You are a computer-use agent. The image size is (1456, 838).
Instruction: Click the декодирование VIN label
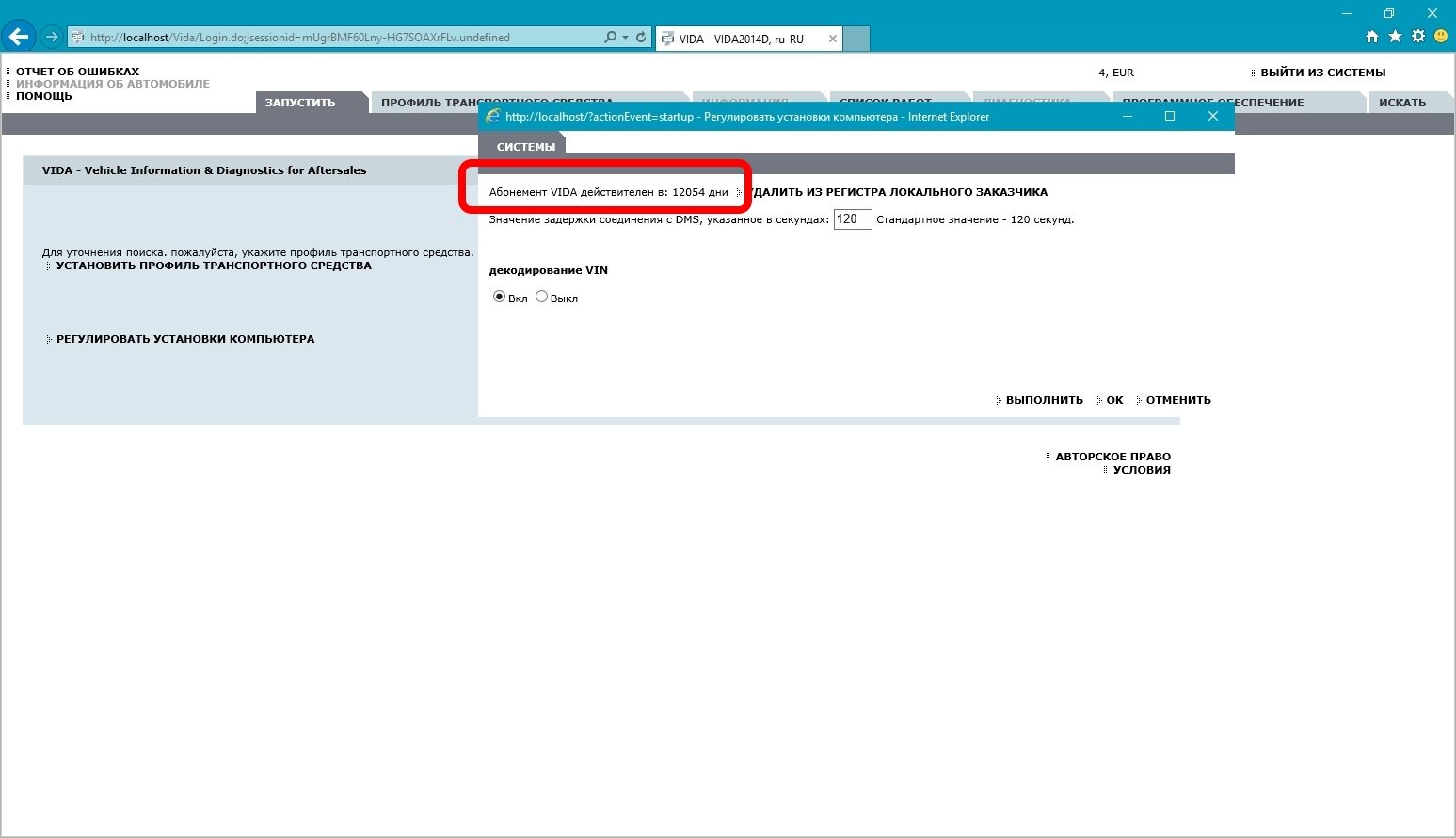coord(548,270)
